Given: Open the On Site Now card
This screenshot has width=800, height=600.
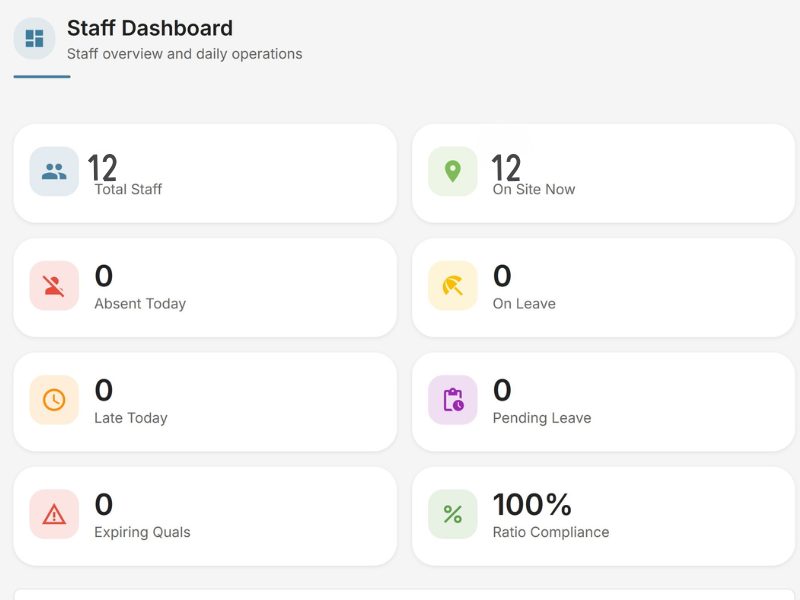Looking at the screenshot, I should point(660,173).
